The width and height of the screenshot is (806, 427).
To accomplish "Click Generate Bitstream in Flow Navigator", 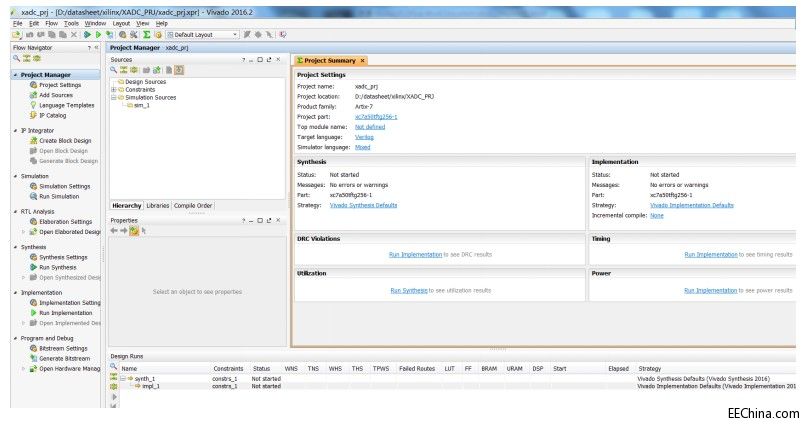I will (x=60, y=359).
